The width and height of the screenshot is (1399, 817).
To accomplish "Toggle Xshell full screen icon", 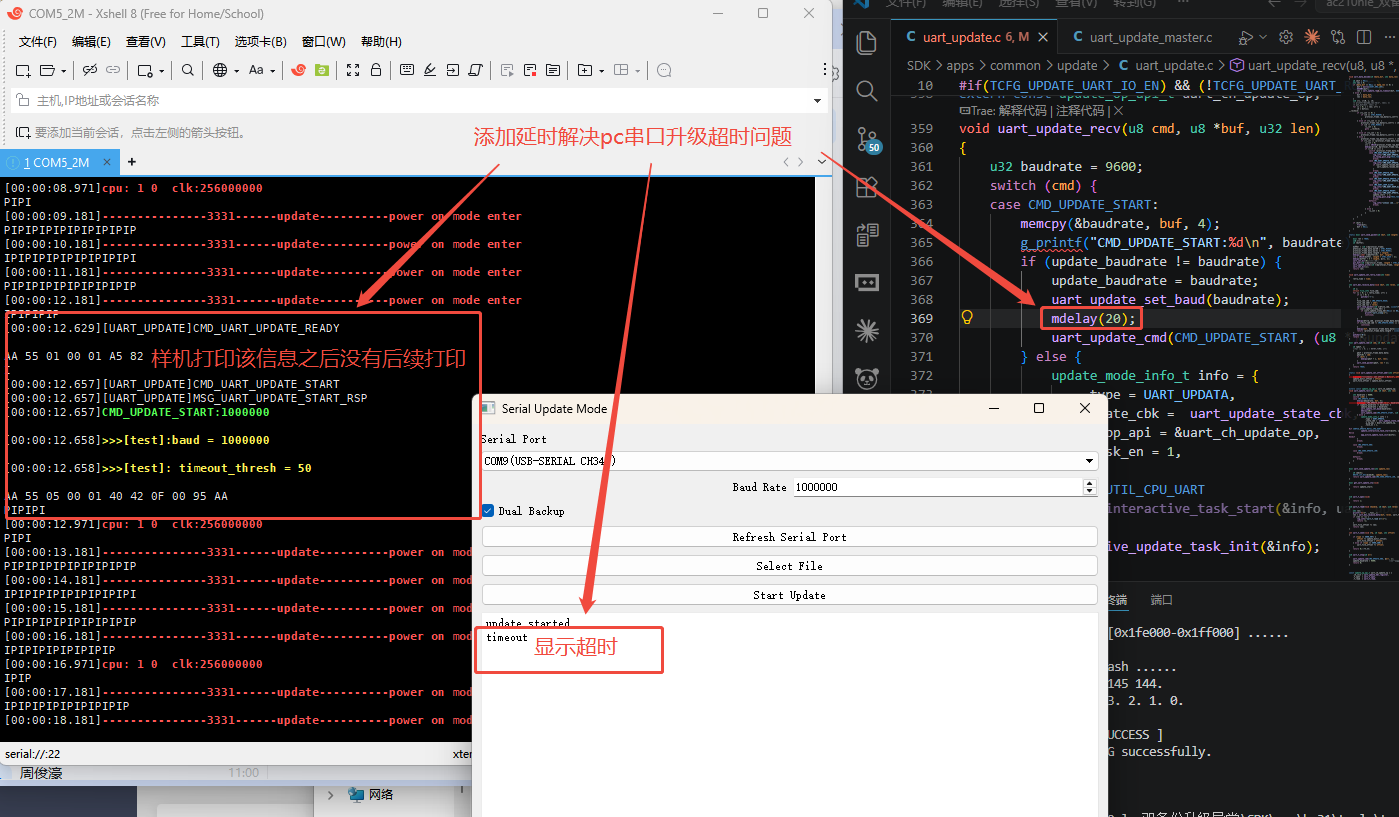I will (353, 70).
